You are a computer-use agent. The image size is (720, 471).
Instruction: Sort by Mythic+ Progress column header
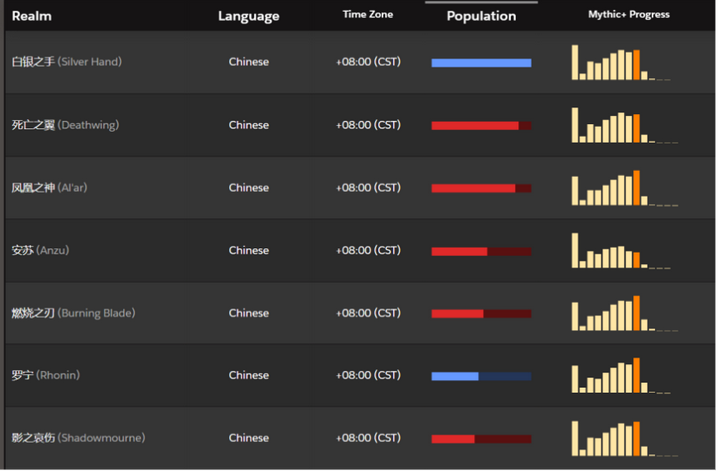pyautogui.click(x=629, y=14)
